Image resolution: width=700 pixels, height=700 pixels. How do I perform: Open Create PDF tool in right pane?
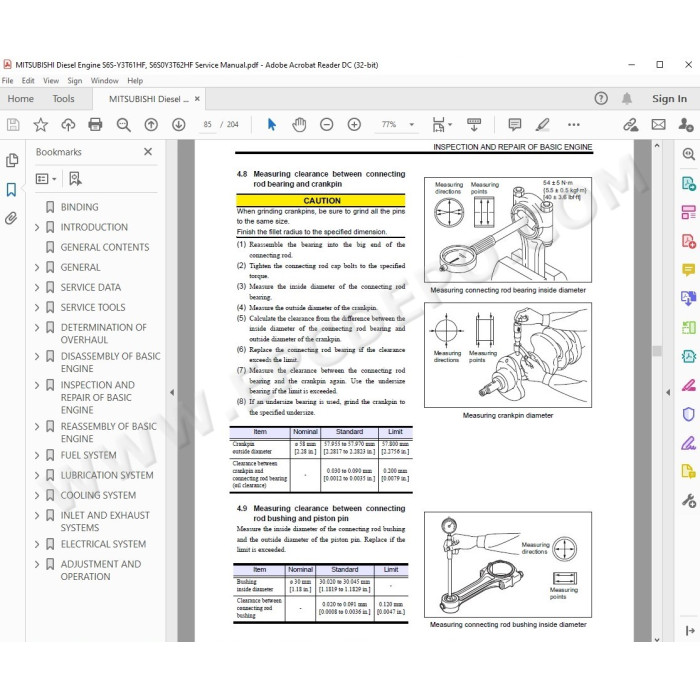[688, 241]
